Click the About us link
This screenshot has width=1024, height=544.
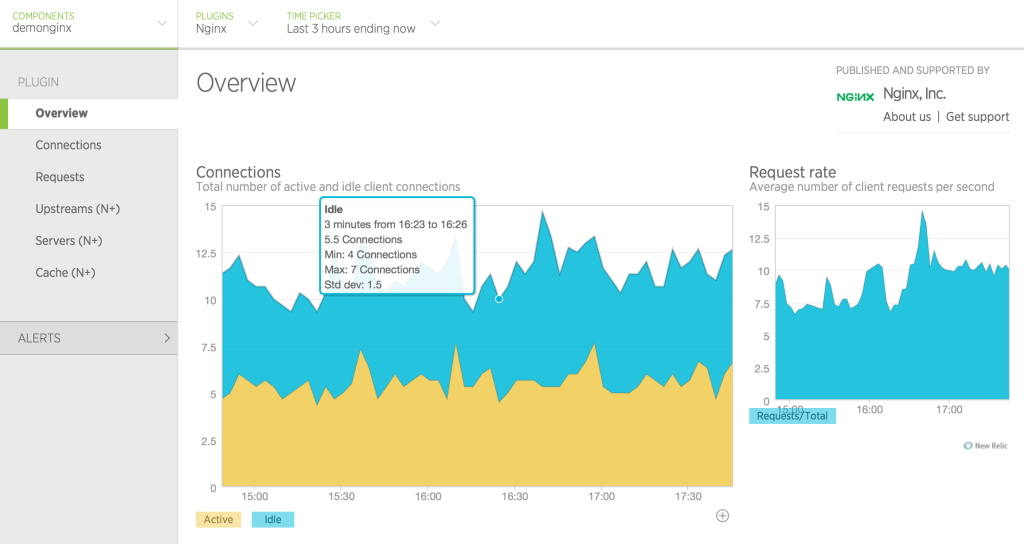tap(907, 117)
